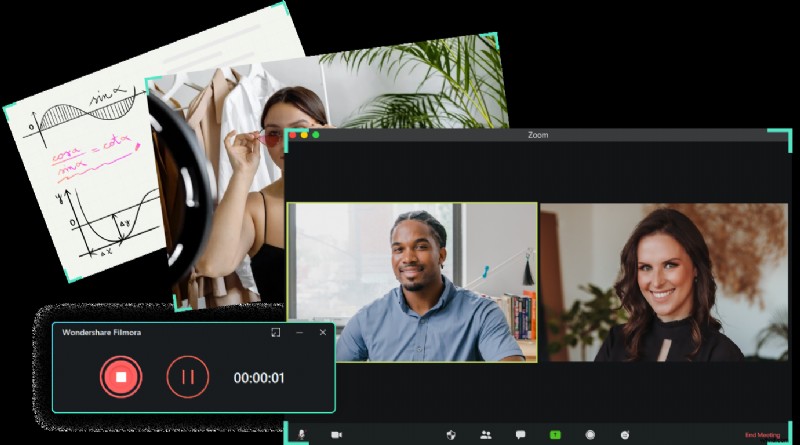Stop the Filmora screen recording
The width and height of the screenshot is (800, 445).
click(121, 377)
